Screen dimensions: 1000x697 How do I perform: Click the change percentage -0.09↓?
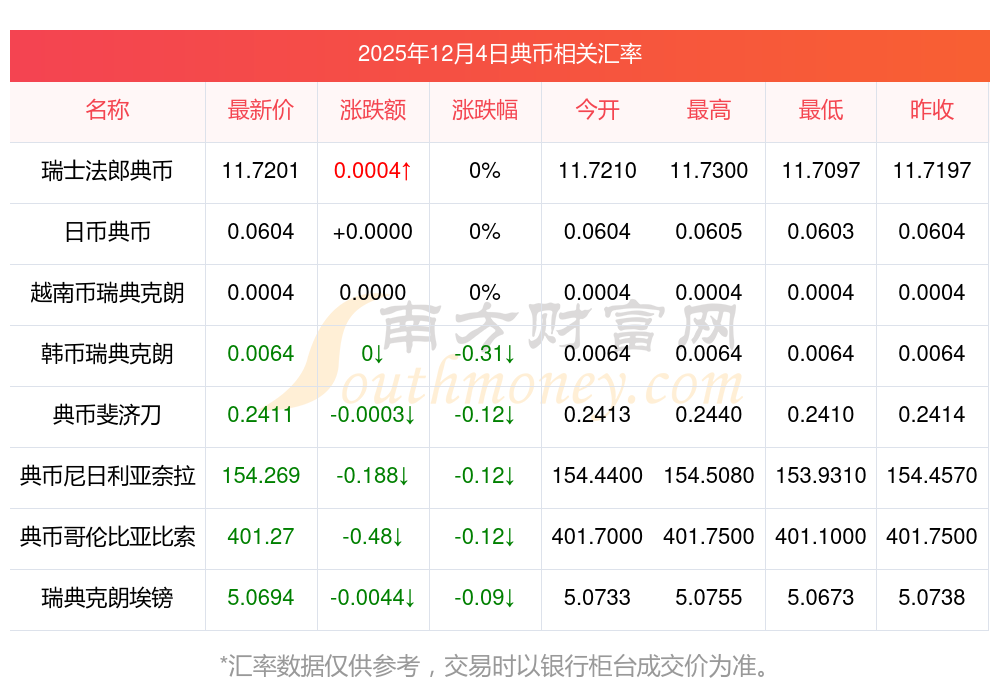coord(485,598)
